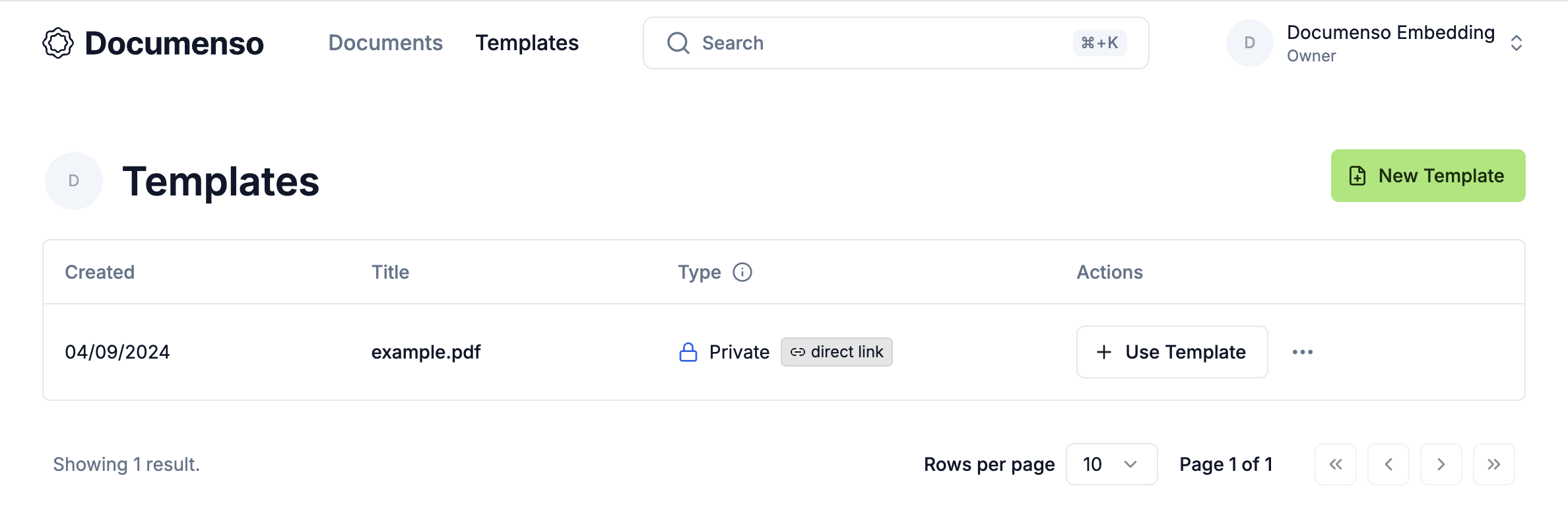
Task: Go to the first page arrow
Action: coord(1336,464)
